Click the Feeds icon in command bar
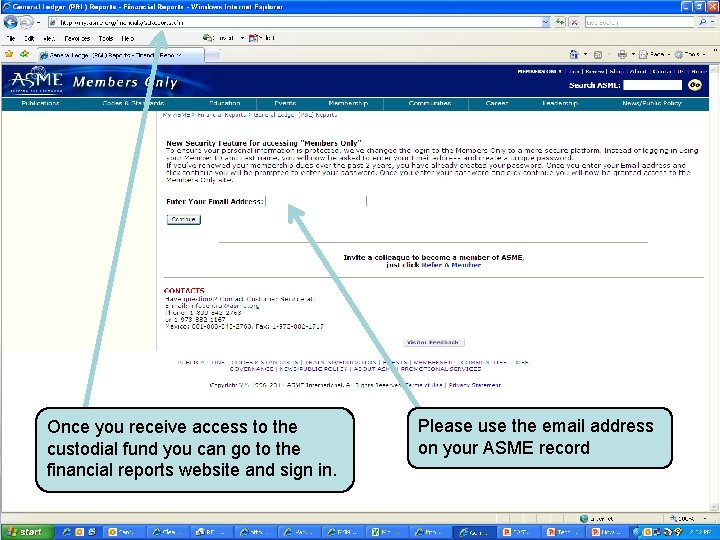Screen dimensions: 720x540 (598, 55)
